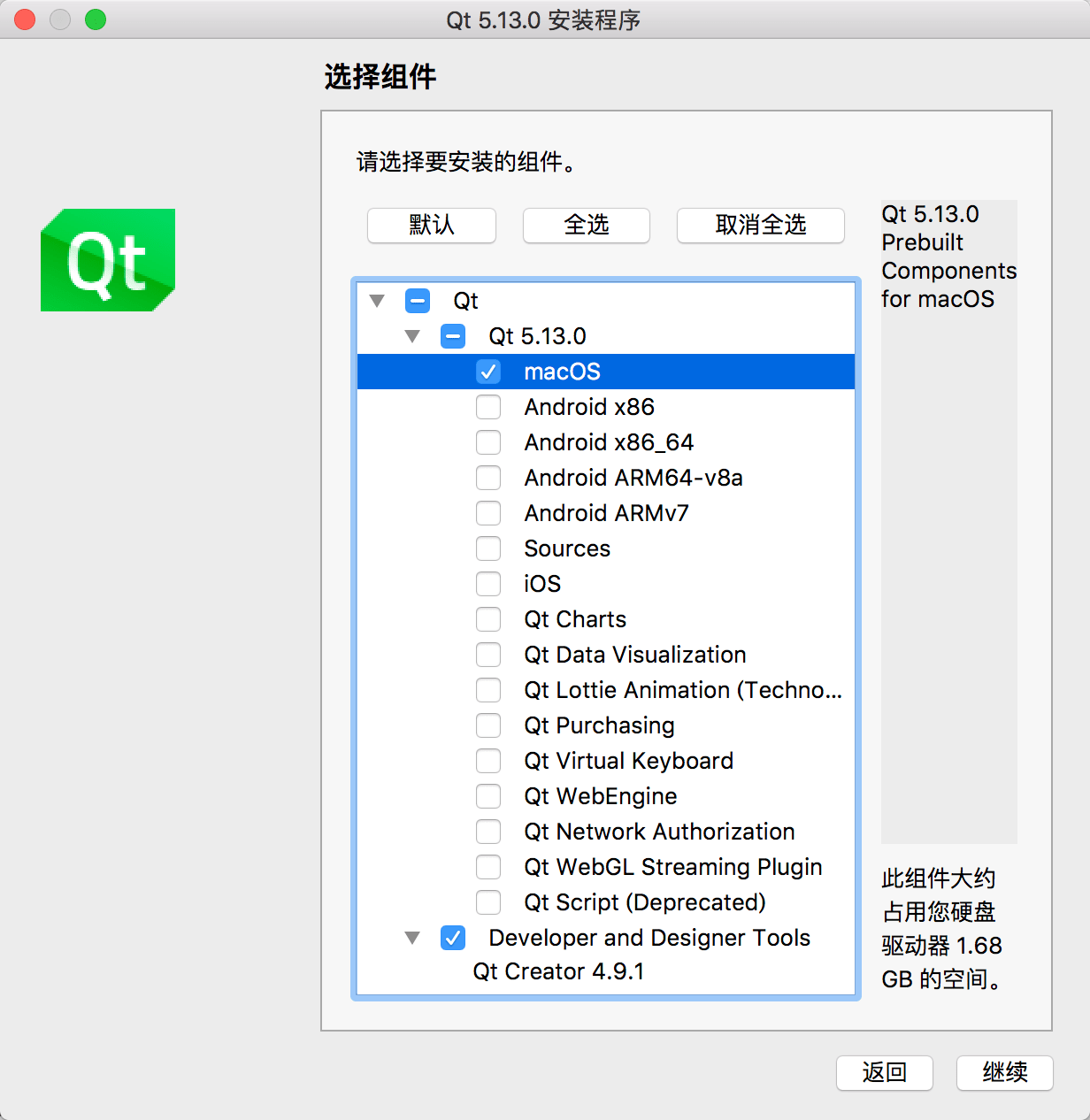Viewport: 1090px width, 1120px height.
Task: Continue installation with the 继续 button
Action: [1005, 1072]
